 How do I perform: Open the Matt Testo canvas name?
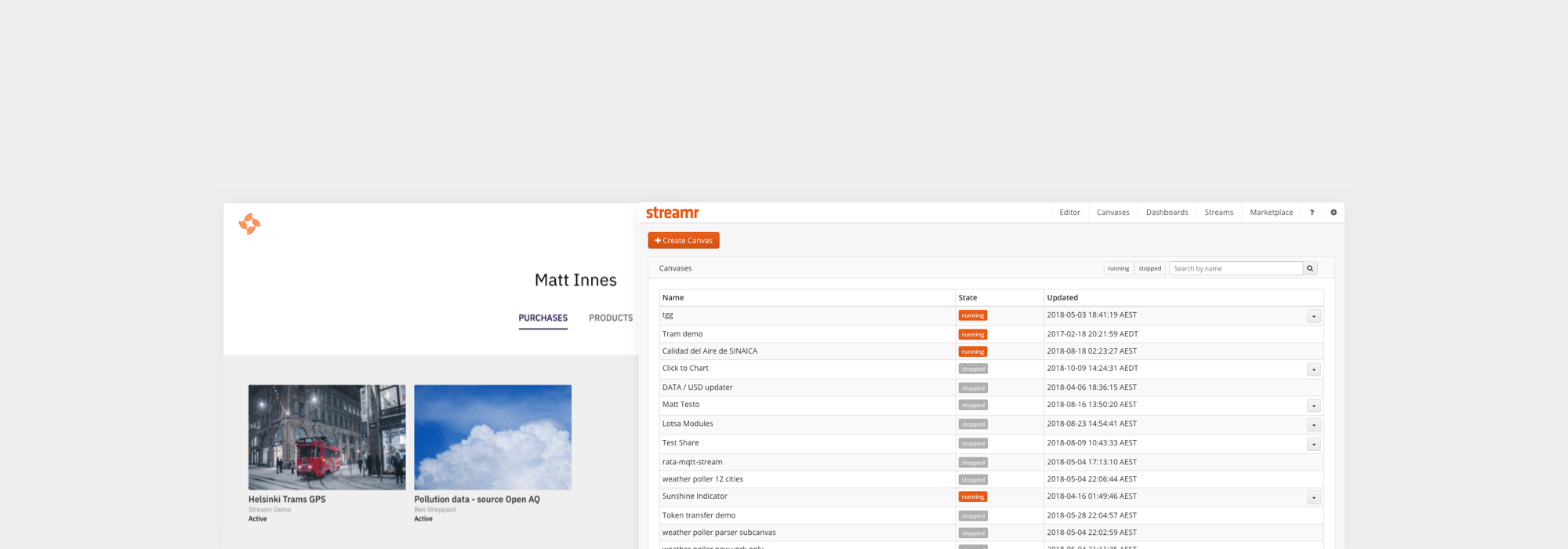click(x=681, y=405)
